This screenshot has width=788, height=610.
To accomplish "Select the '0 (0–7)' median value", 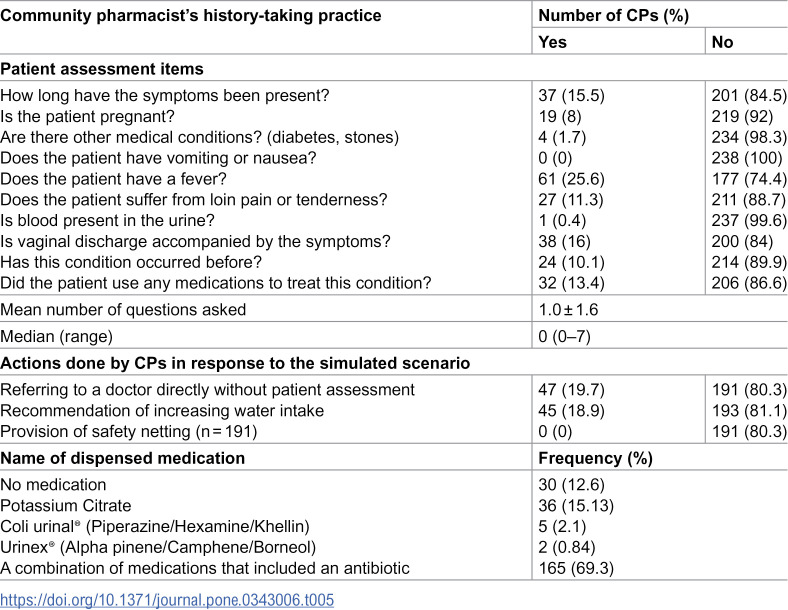I will pos(564,336).
